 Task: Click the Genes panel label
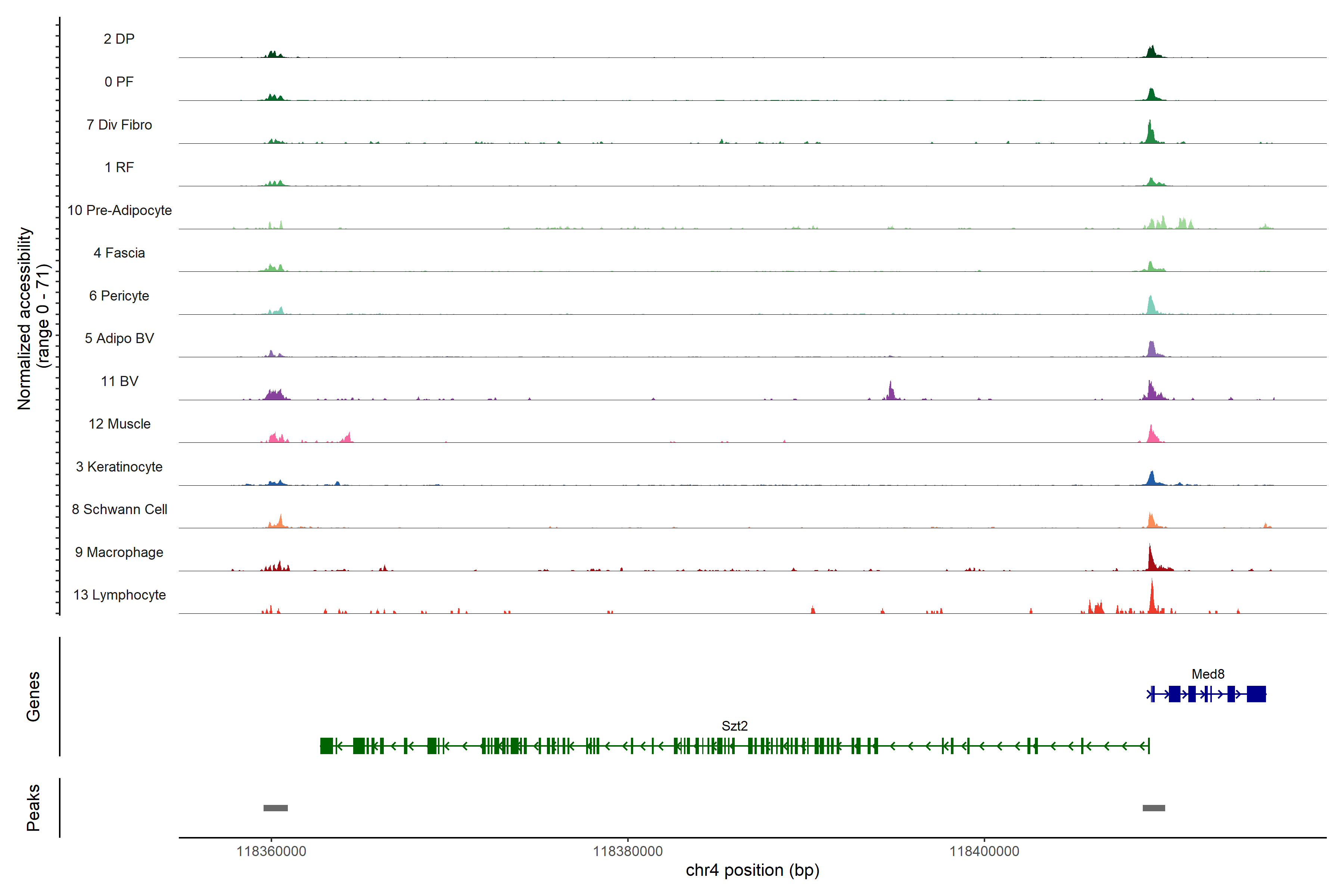(33, 696)
